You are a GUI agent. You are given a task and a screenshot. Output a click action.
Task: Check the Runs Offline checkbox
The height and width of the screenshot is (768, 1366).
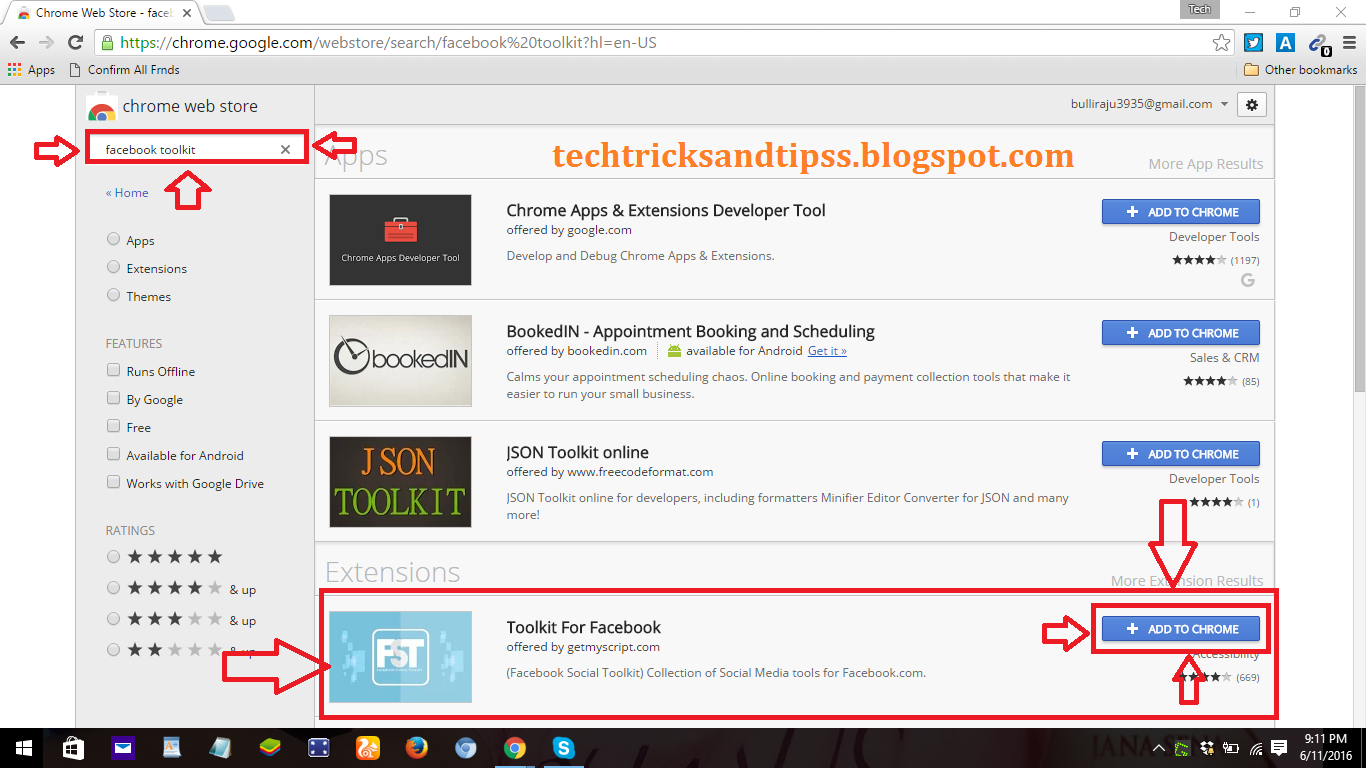click(x=113, y=370)
